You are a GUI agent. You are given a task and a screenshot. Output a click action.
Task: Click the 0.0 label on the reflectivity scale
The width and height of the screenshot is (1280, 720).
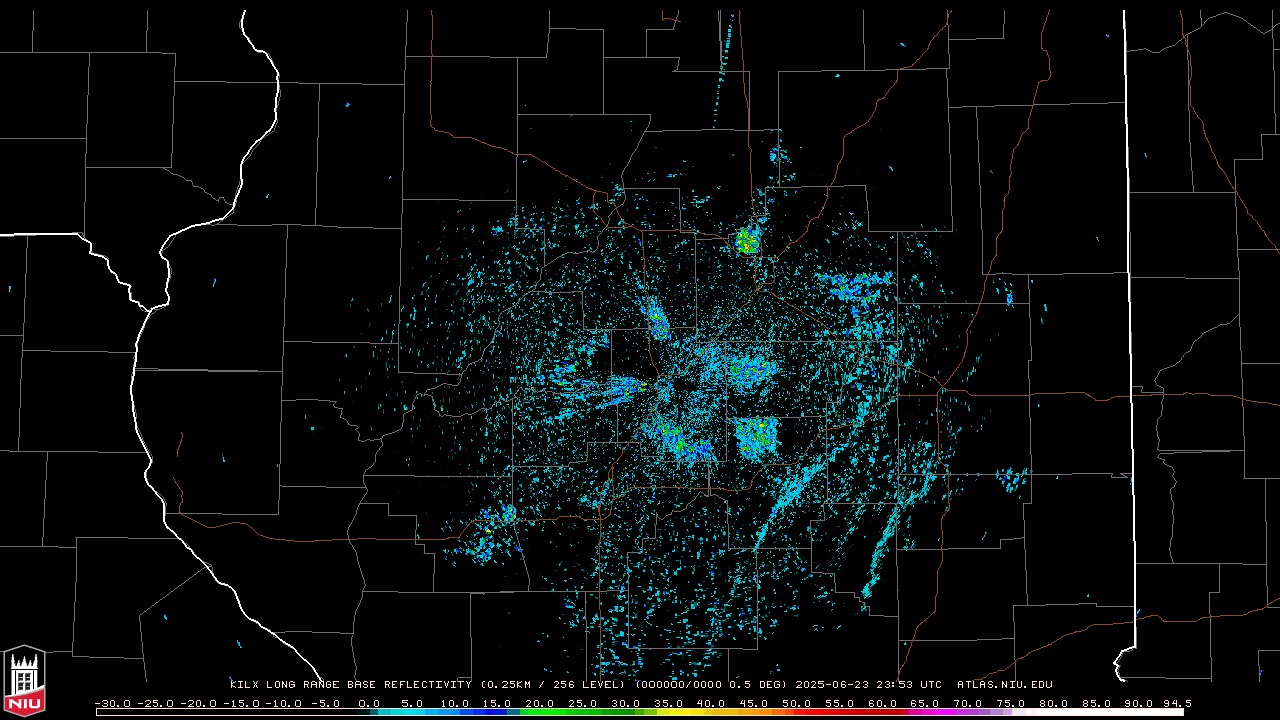click(x=369, y=704)
